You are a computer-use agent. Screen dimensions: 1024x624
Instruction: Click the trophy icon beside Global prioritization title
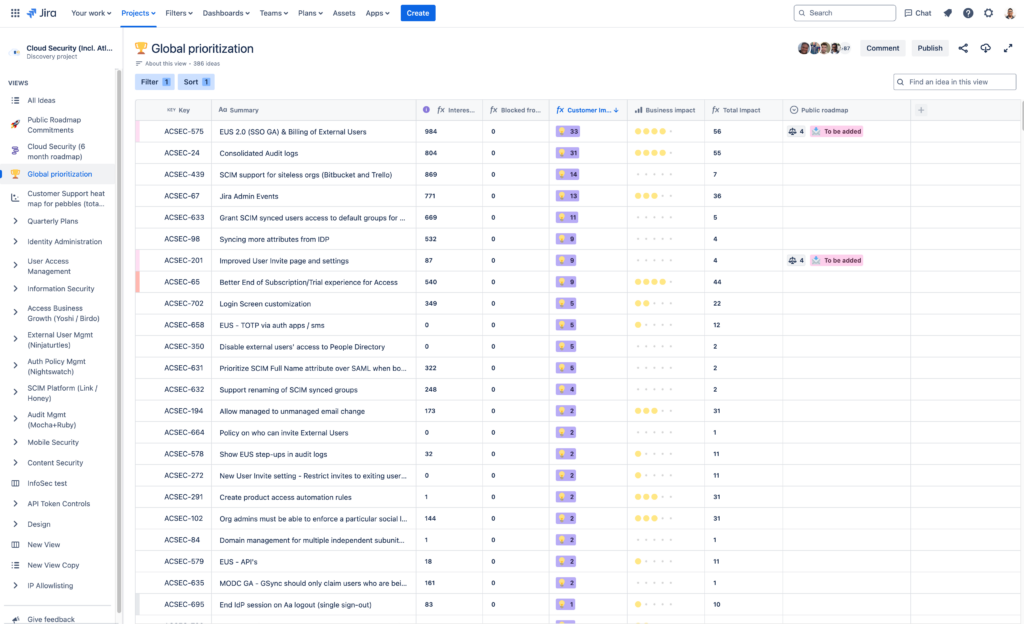(140, 48)
